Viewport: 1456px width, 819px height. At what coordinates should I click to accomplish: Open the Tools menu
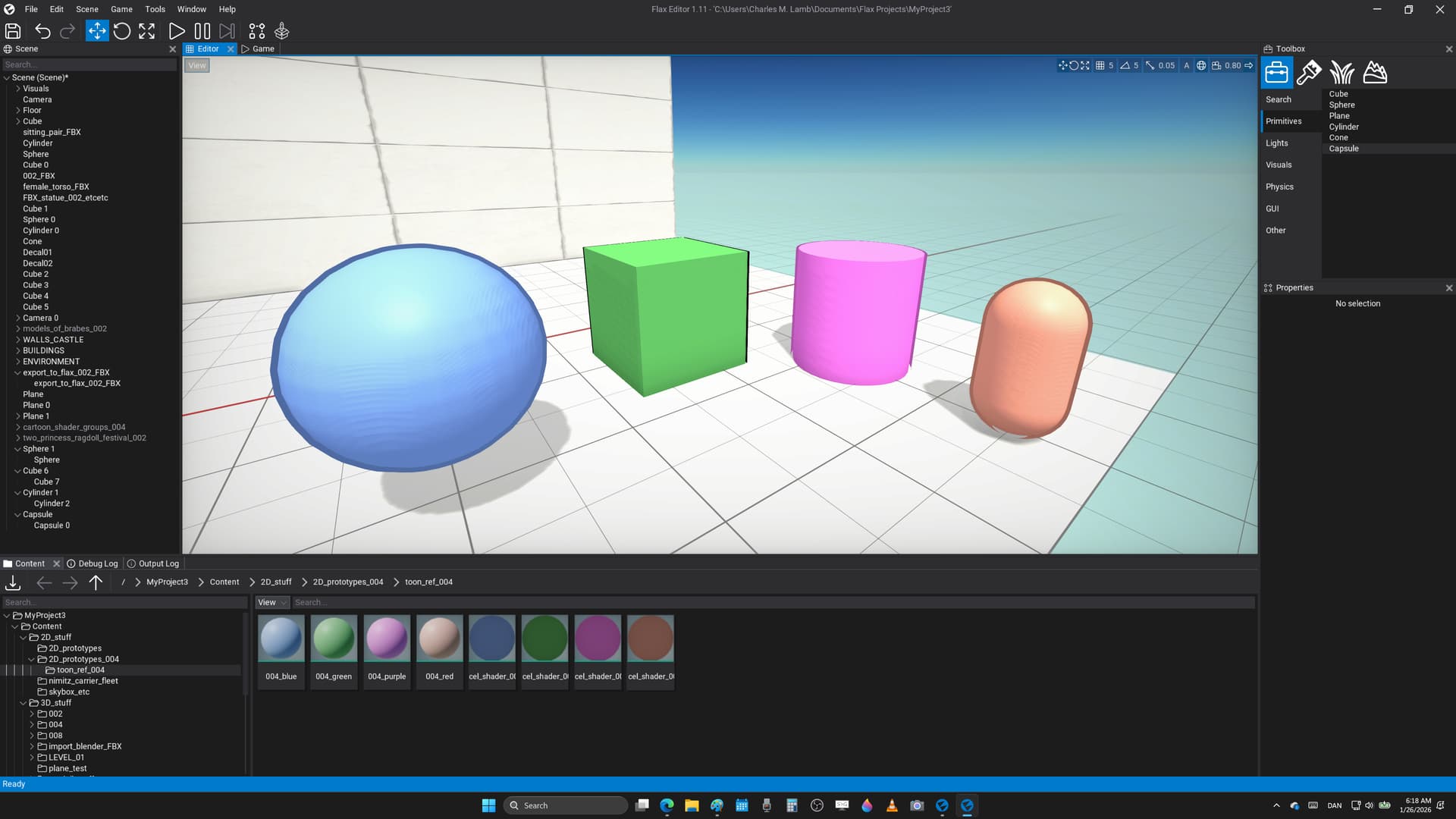point(155,9)
